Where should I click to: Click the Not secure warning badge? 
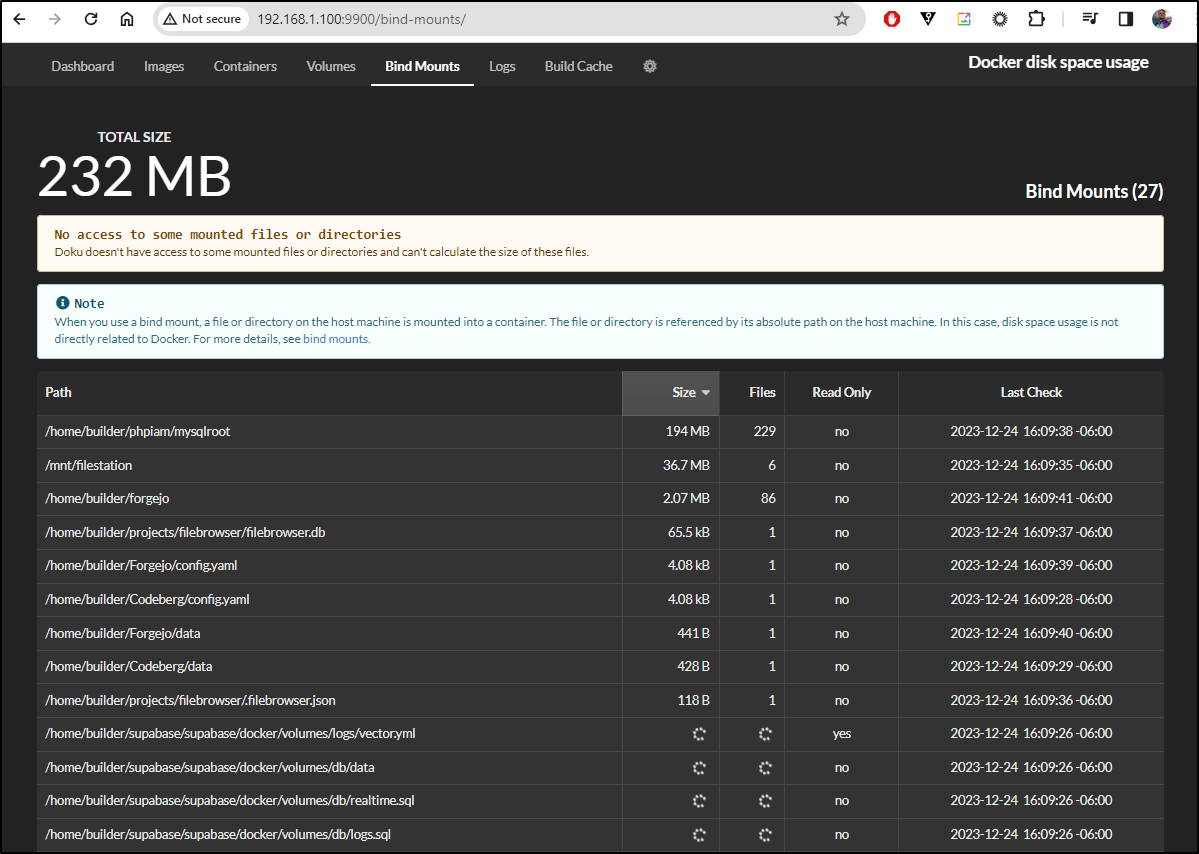[203, 19]
